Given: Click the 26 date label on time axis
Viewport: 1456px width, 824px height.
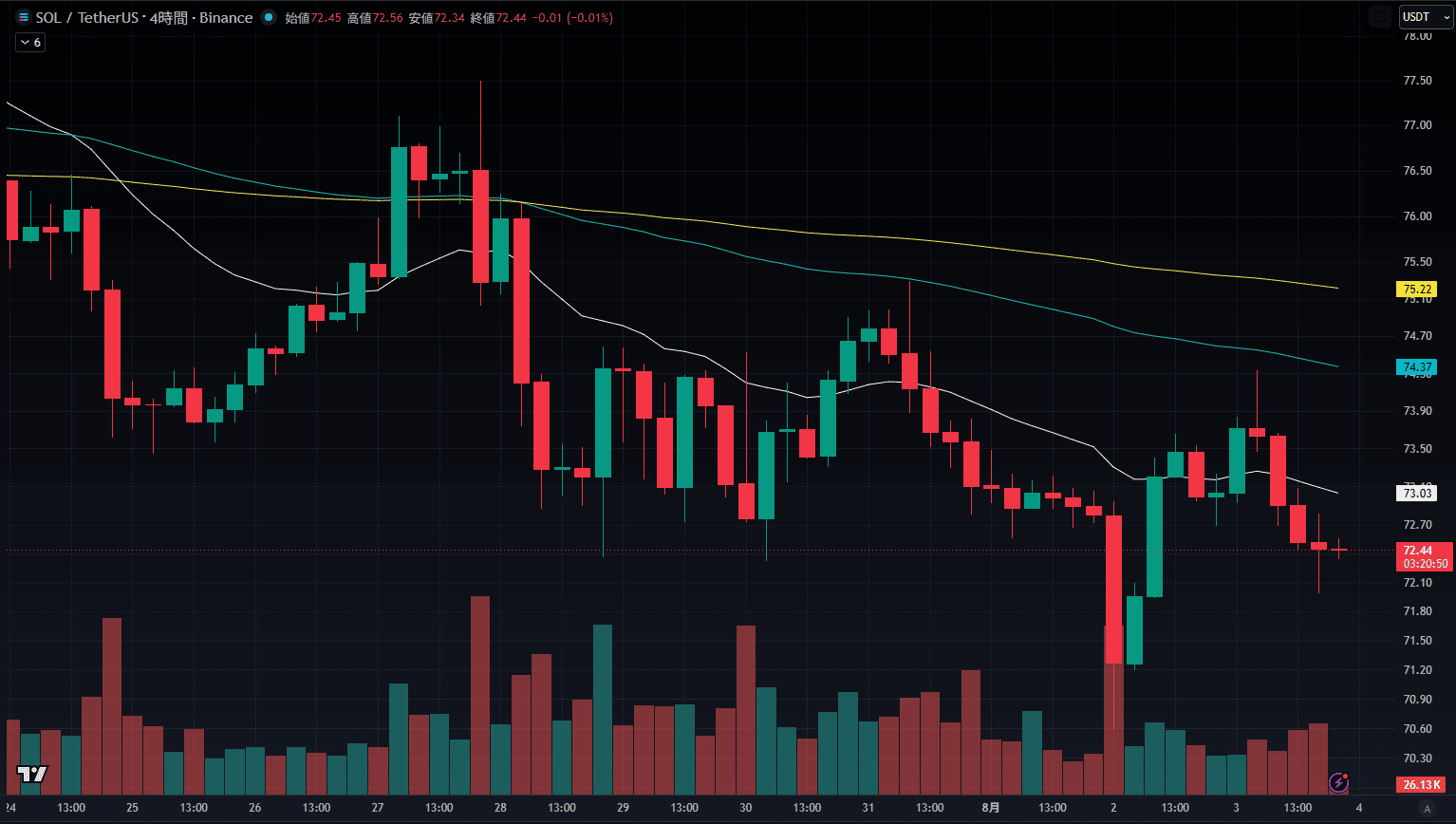Looking at the screenshot, I should pos(254,808).
